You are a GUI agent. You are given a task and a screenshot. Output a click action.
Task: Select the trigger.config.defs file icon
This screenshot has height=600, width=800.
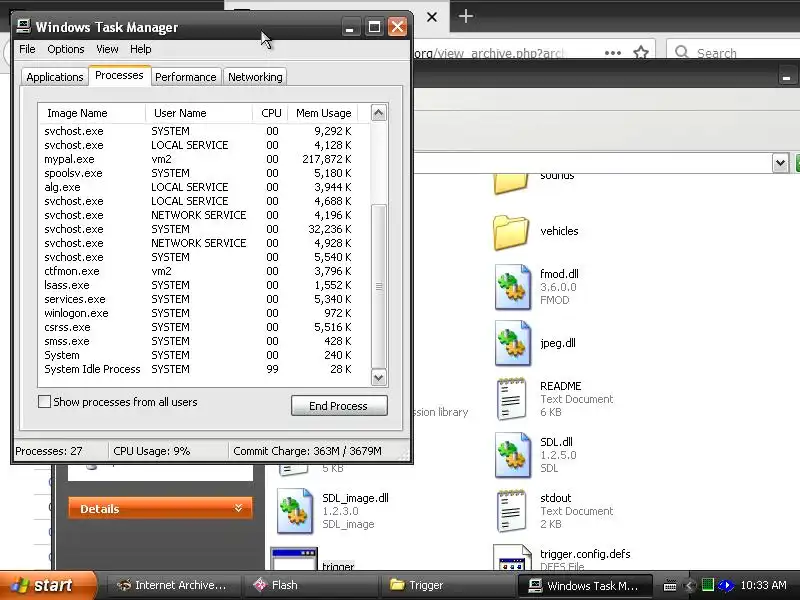point(513,557)
